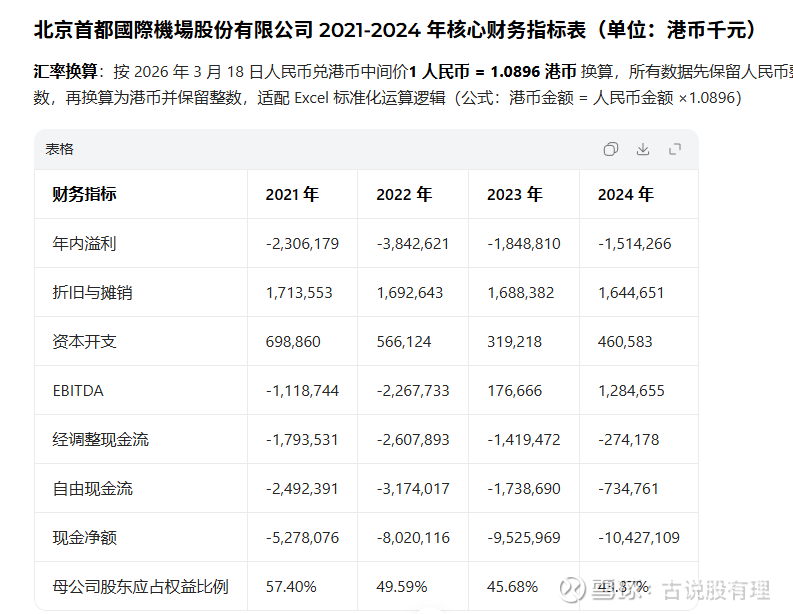This screenshot has width=793, height=614.
Task: Select the 财务指标 column header
Action: tap(84, 194)
